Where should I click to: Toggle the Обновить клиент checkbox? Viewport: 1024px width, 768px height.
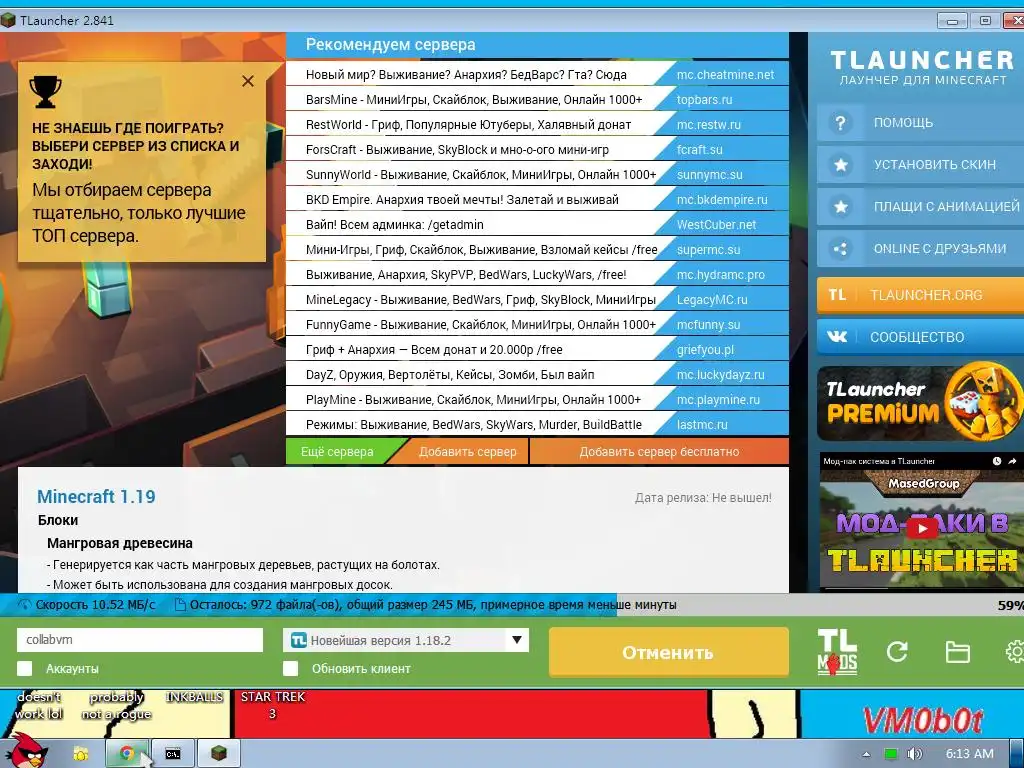[x=291, y=669]
